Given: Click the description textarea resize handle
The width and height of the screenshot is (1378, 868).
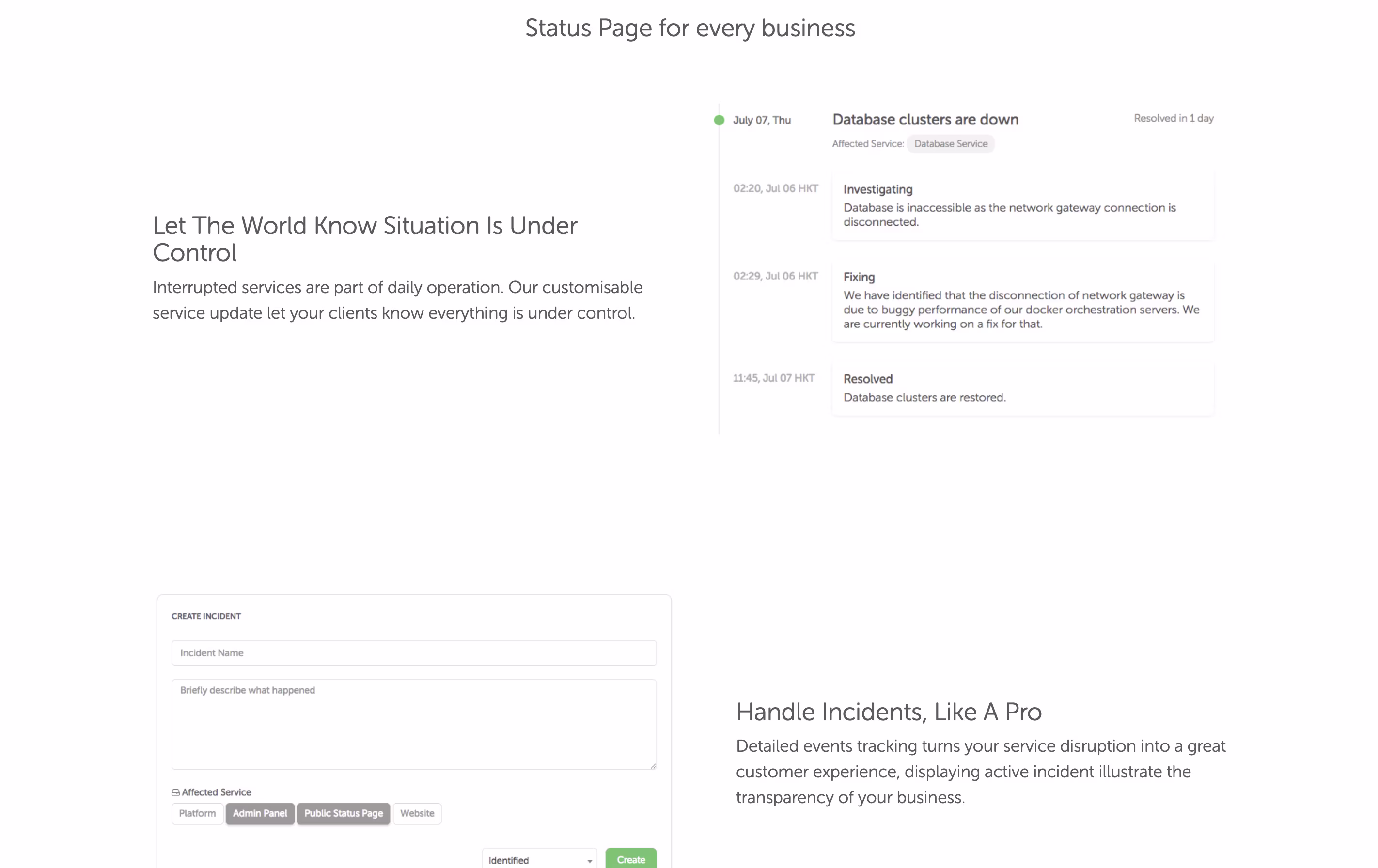Looking at the screenshot, I should (x=653, y=766).
